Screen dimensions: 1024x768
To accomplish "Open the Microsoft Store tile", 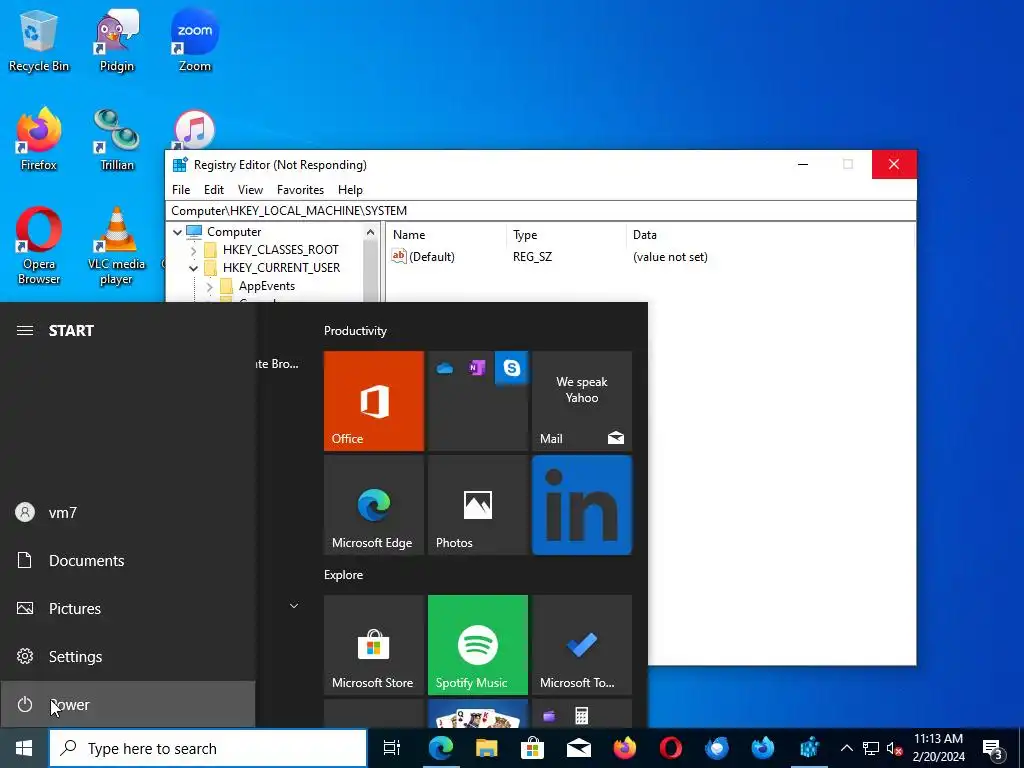I will point(374,645).
